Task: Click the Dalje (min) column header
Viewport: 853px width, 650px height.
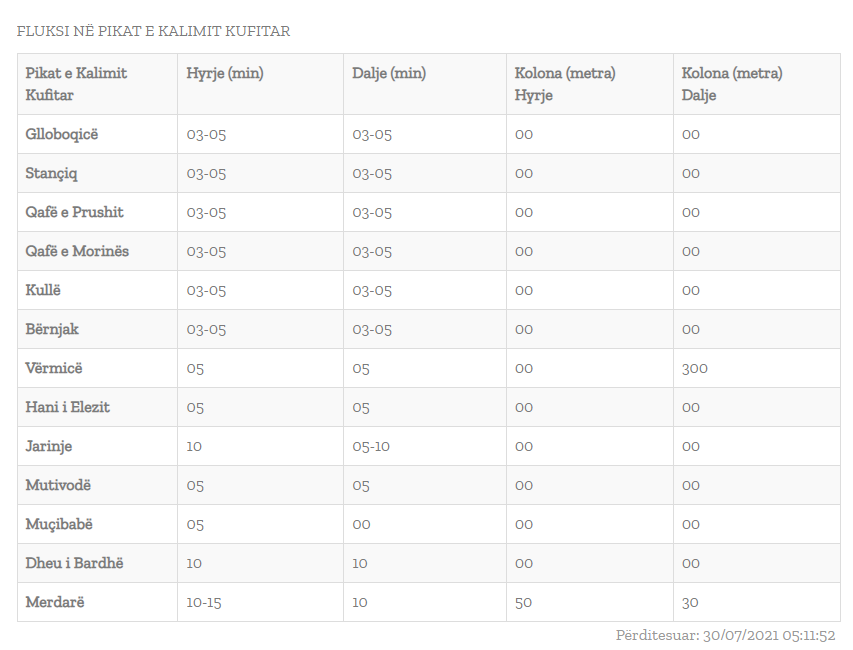Action: (389, 73)
